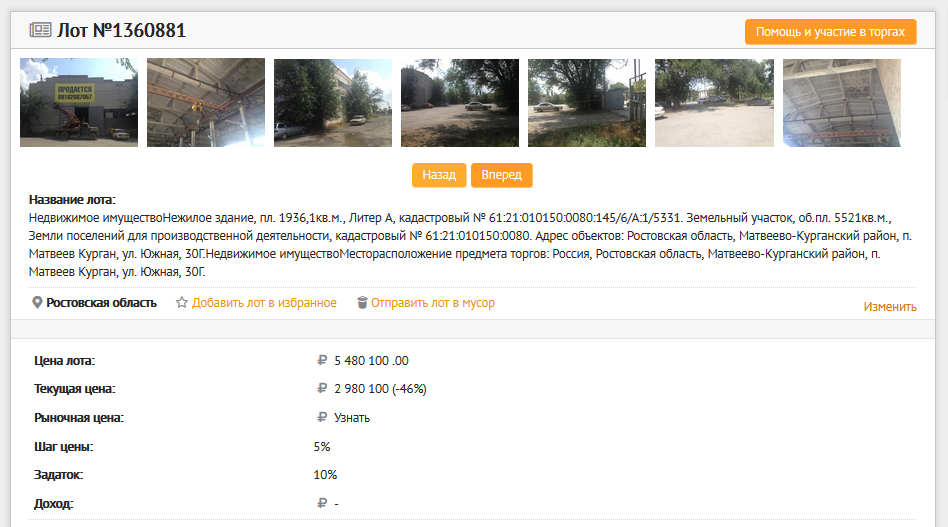
Task: Show next photos with Вперед
Action: point(501,175)
